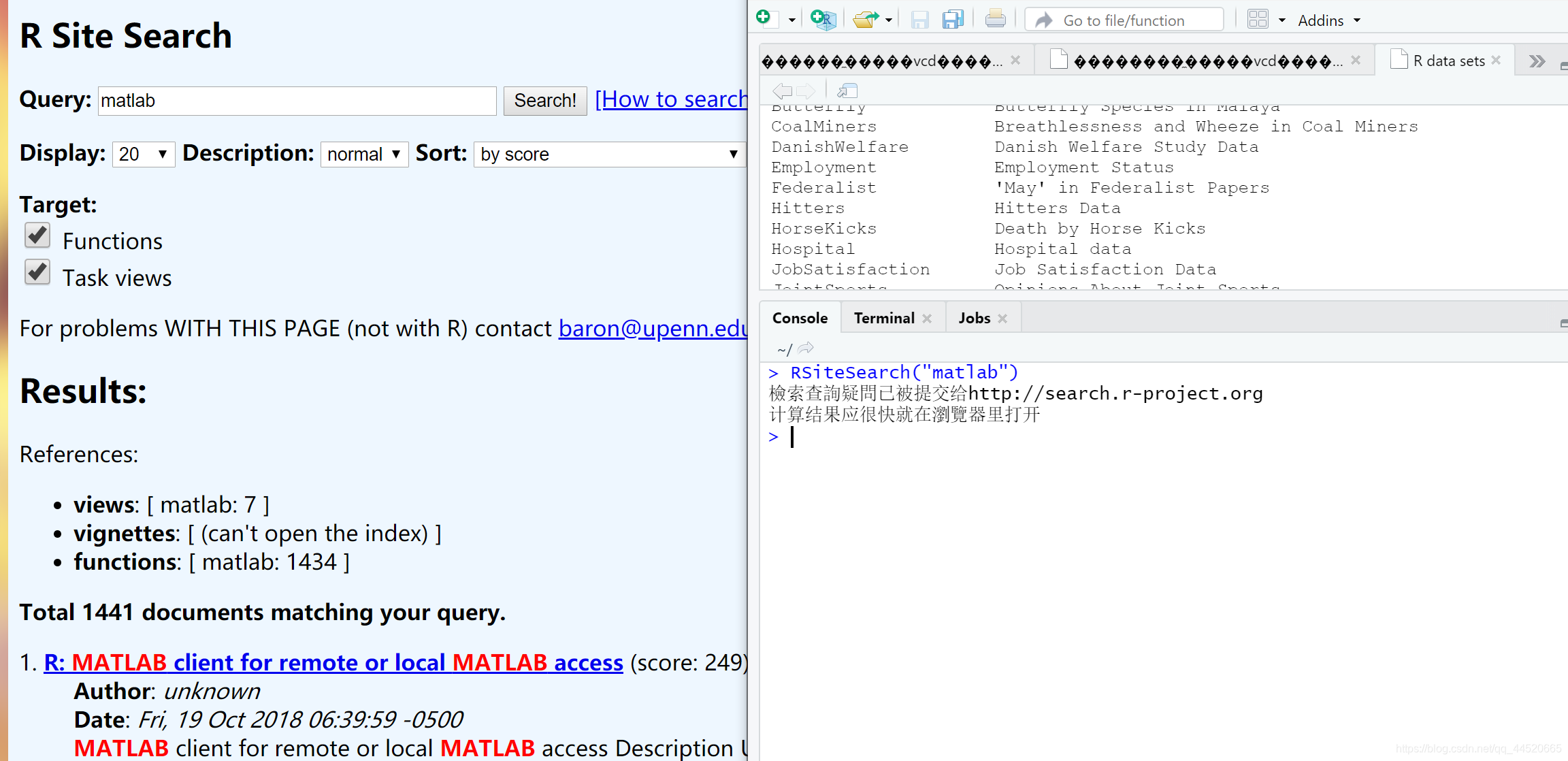This screenshot has width=1568, height=761.
Task: Open the Sort dropdown set to by score
Action: (x=610, y=154)
